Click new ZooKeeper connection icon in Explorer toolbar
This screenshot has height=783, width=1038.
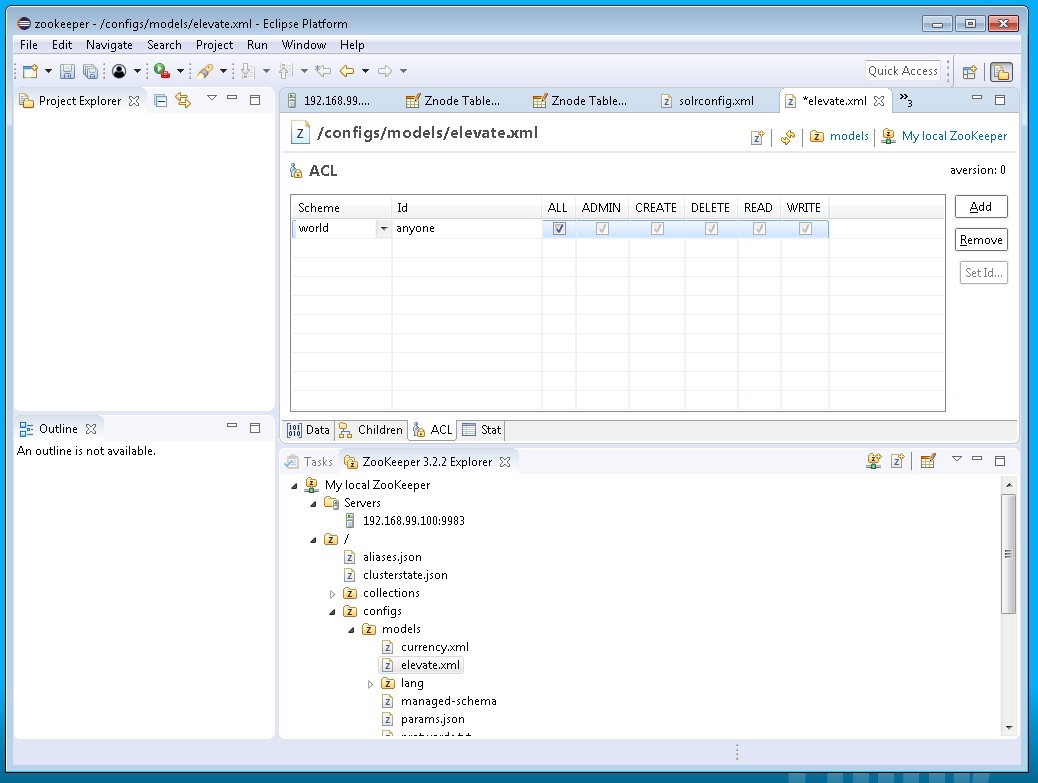tap(874, 461)
